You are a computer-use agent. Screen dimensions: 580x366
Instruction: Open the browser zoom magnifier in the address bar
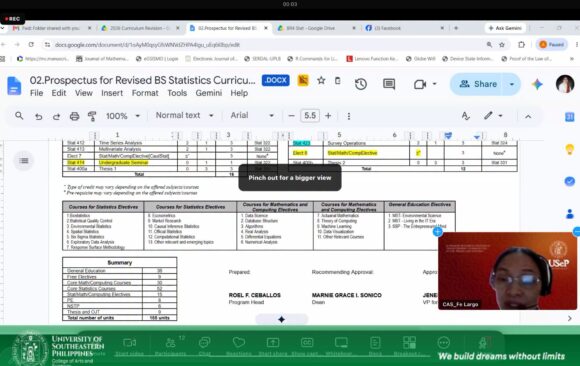pyautogui.click(x=489, y=44)
